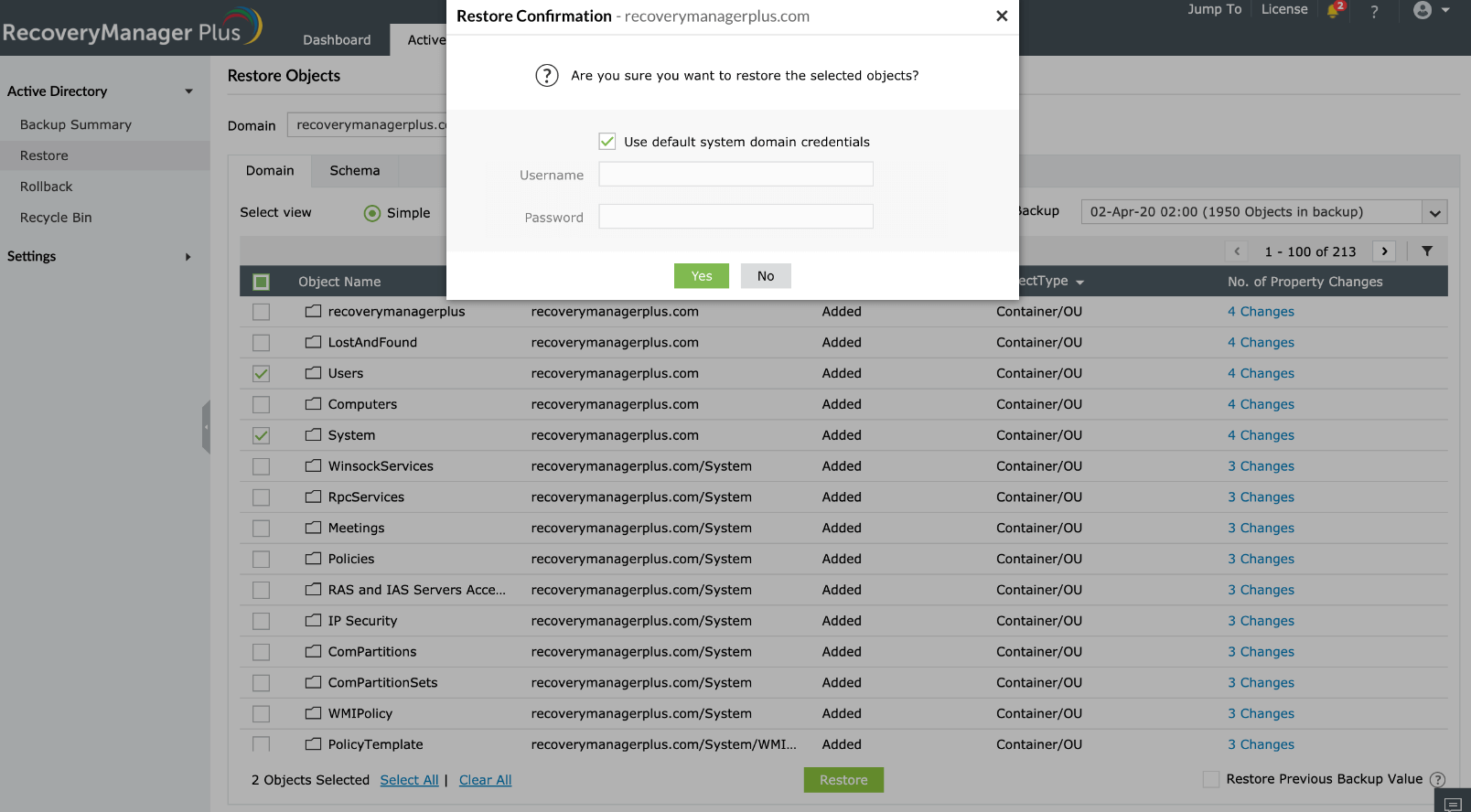Go to previous page of results
This screenshot has height=812, width=1471.
tap(1237, 251)
